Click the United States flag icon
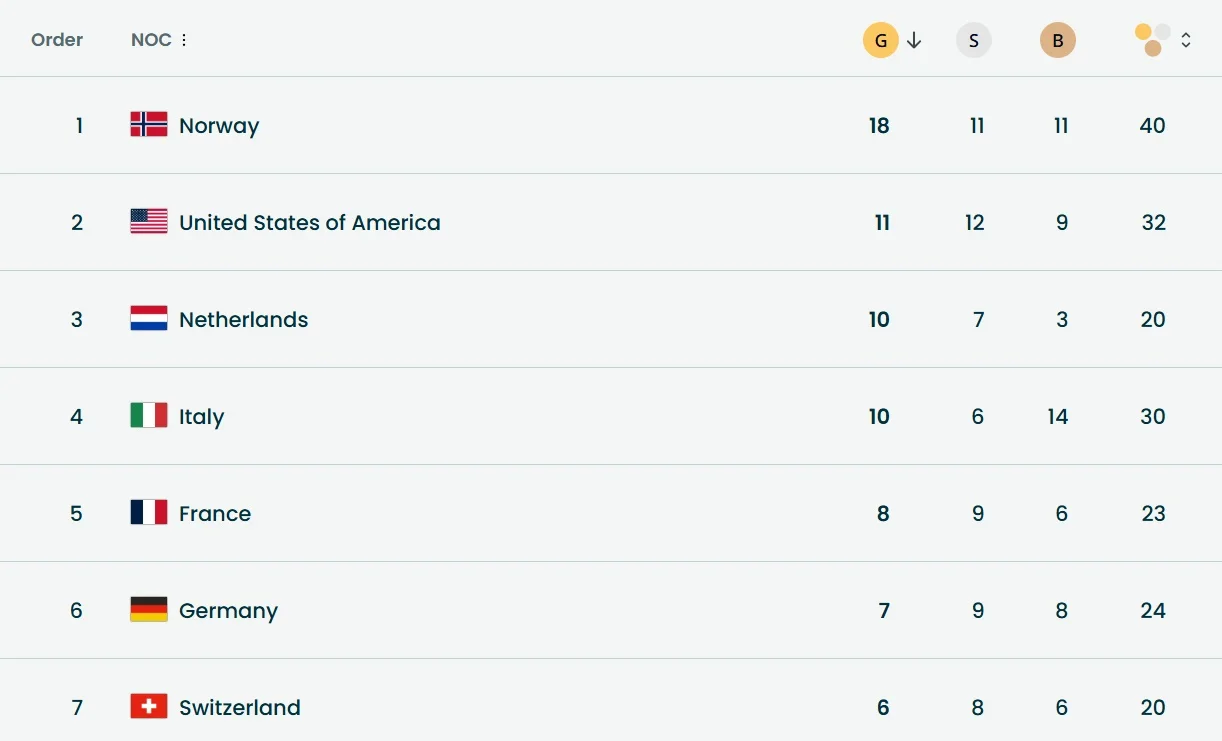The image size is (1222, 741). (149, 222)
